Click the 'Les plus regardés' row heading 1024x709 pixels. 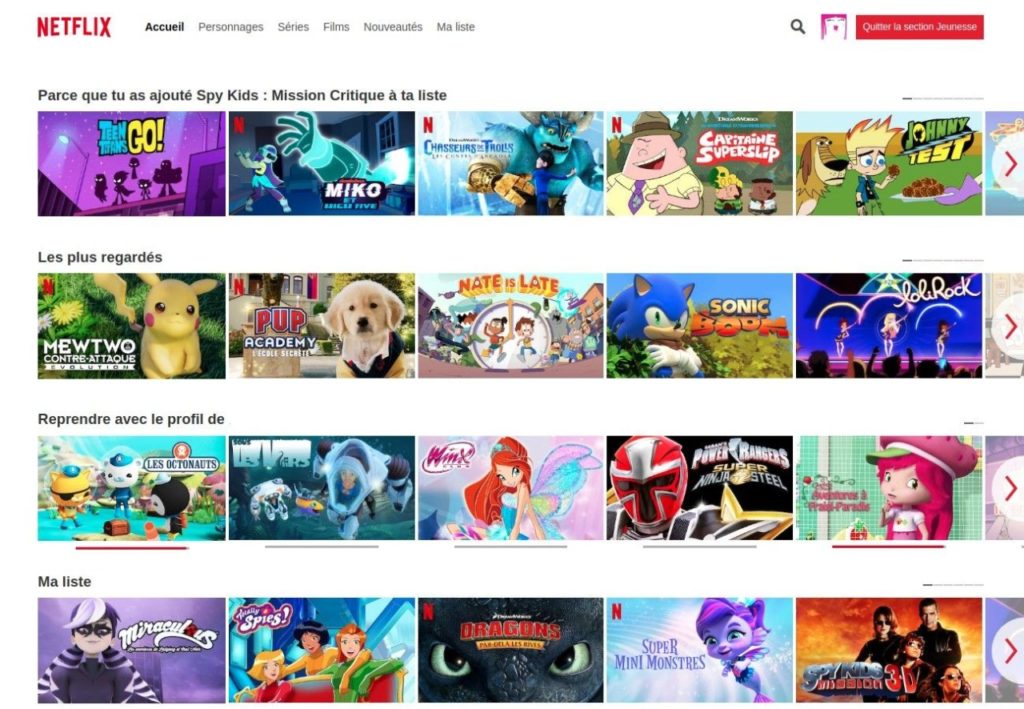[x=100, y=257]
